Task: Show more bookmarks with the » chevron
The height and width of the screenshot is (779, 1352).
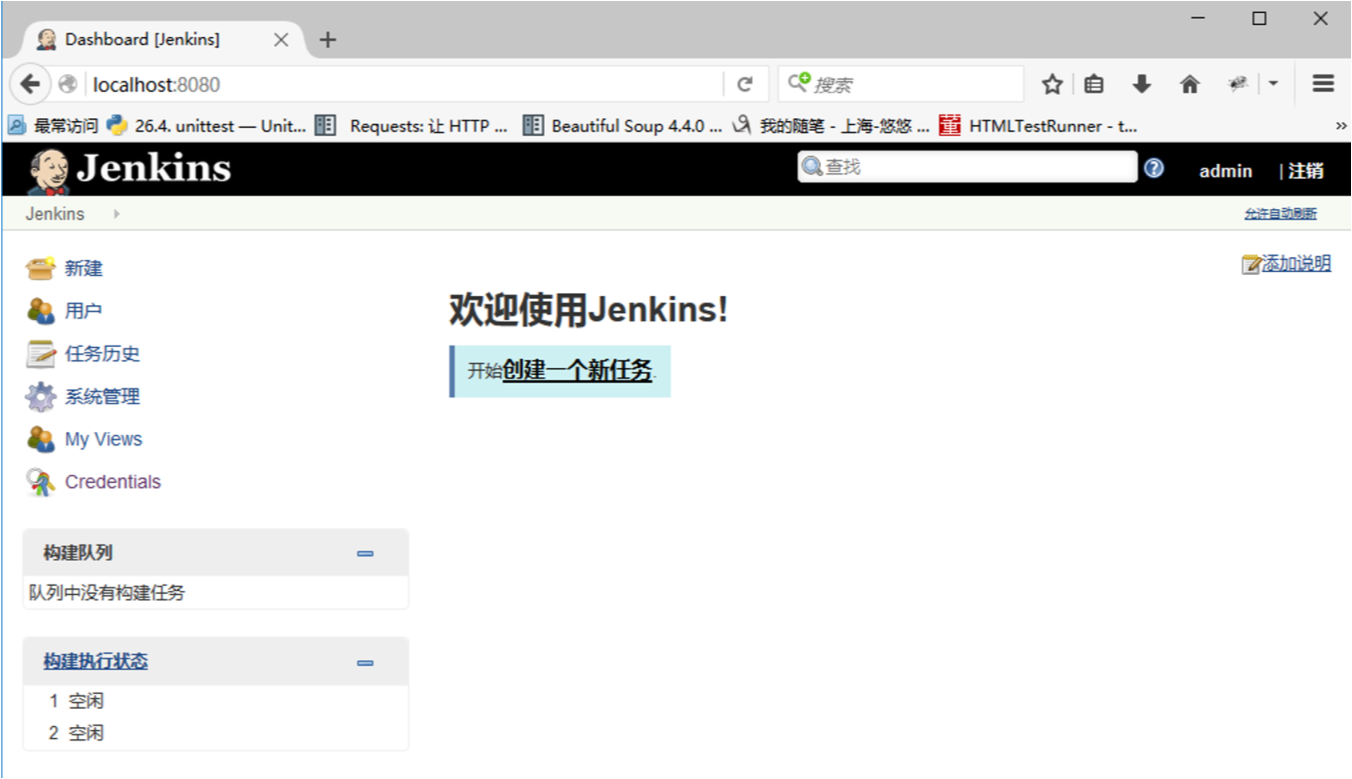Action: pos(1341,126)
